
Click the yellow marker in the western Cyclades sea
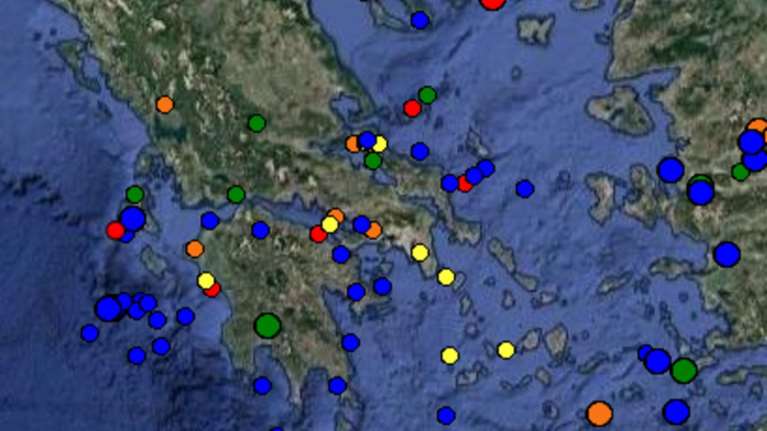click(450, 356)
